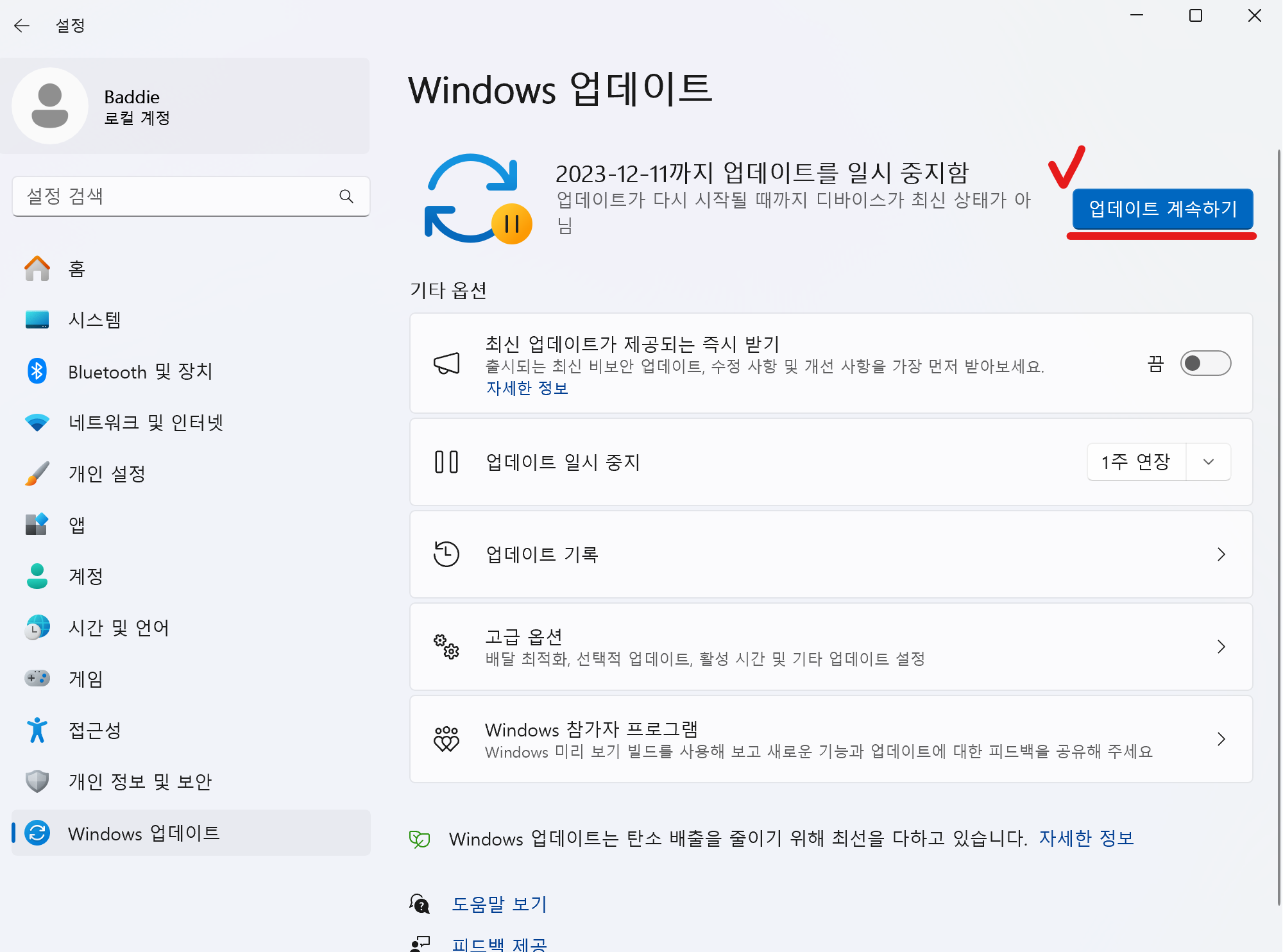Click the 네트워크 및 인터넷 Wi-Fi icon
Image resolution: width=1283 pixels, height=952 pixels.
(37, 423)
